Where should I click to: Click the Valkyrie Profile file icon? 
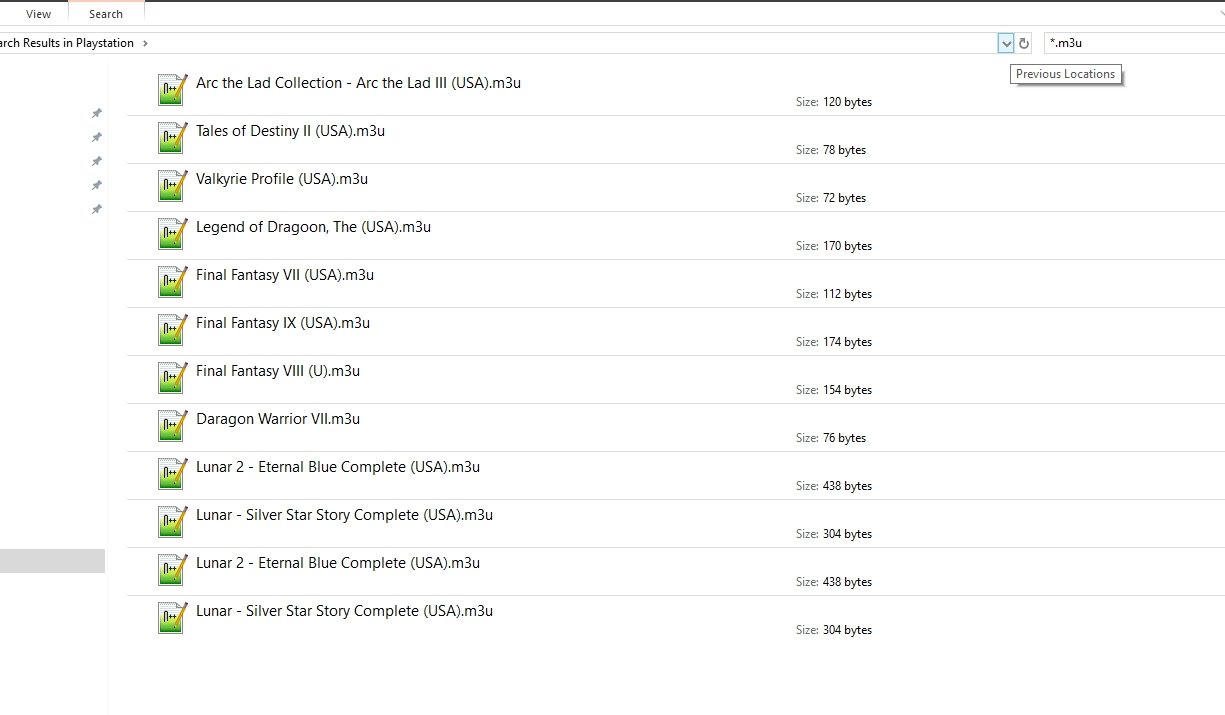click(173, 186)
